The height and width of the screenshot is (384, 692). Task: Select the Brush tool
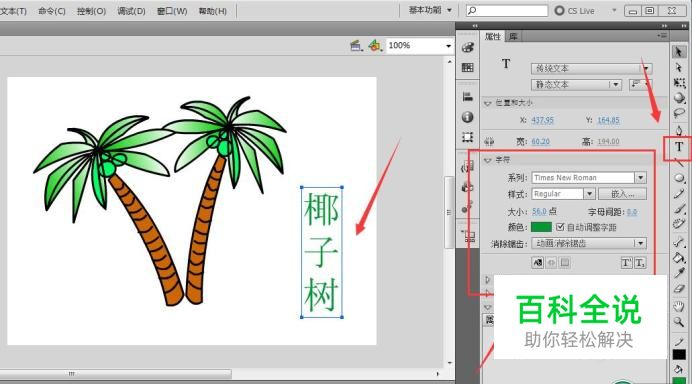click(x=679, y=209)
